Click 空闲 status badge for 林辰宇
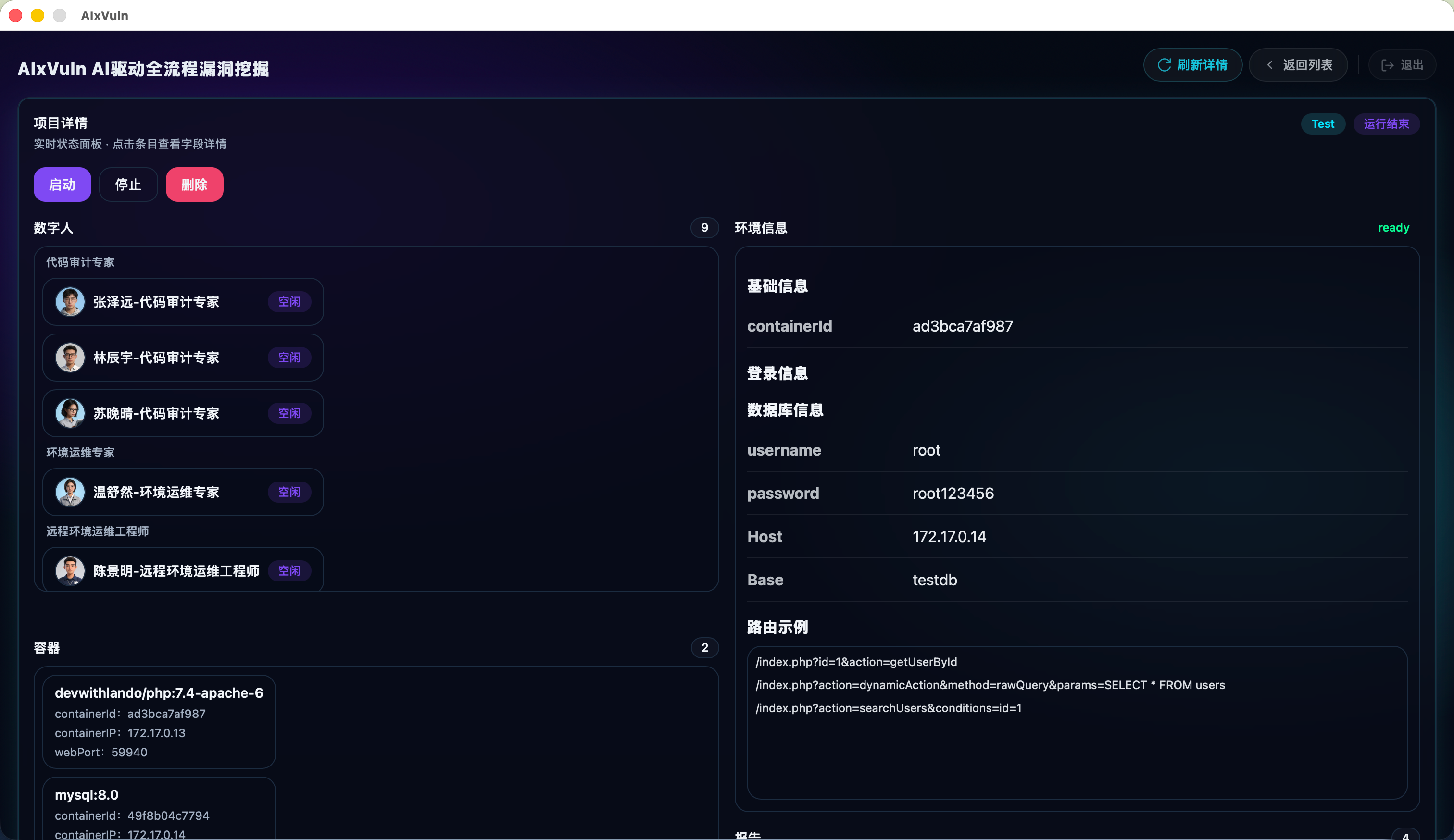Screen dimensions: 1454x840 click(289, 358)
